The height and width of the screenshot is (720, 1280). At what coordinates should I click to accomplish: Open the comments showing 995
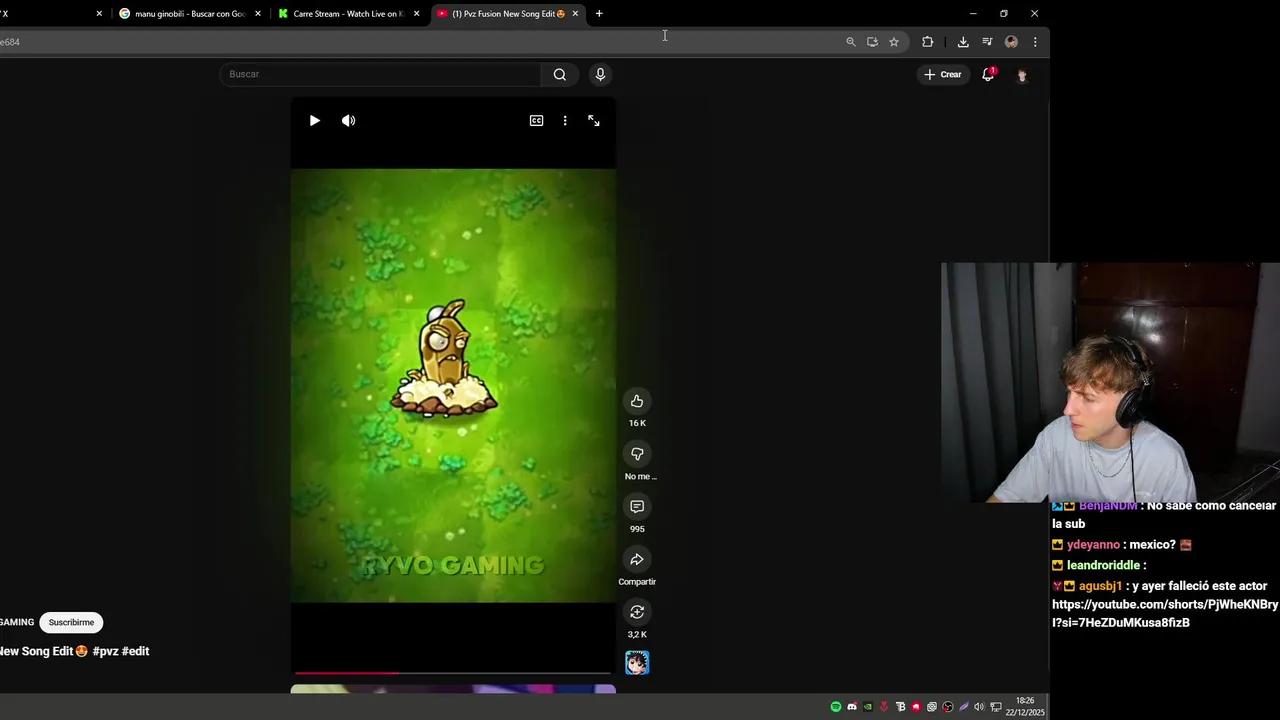[x=637, y=506]
